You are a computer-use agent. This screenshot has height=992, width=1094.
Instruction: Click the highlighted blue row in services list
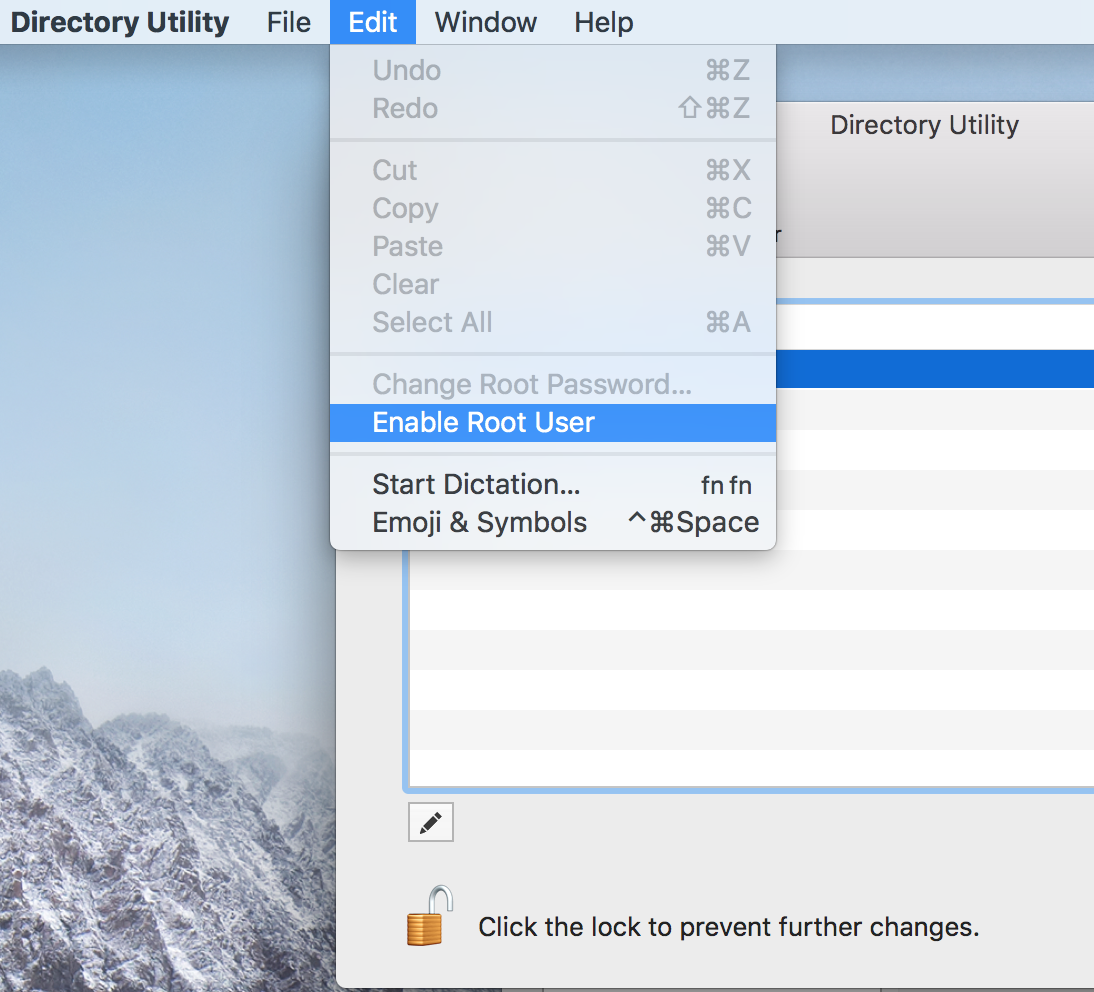934,368
